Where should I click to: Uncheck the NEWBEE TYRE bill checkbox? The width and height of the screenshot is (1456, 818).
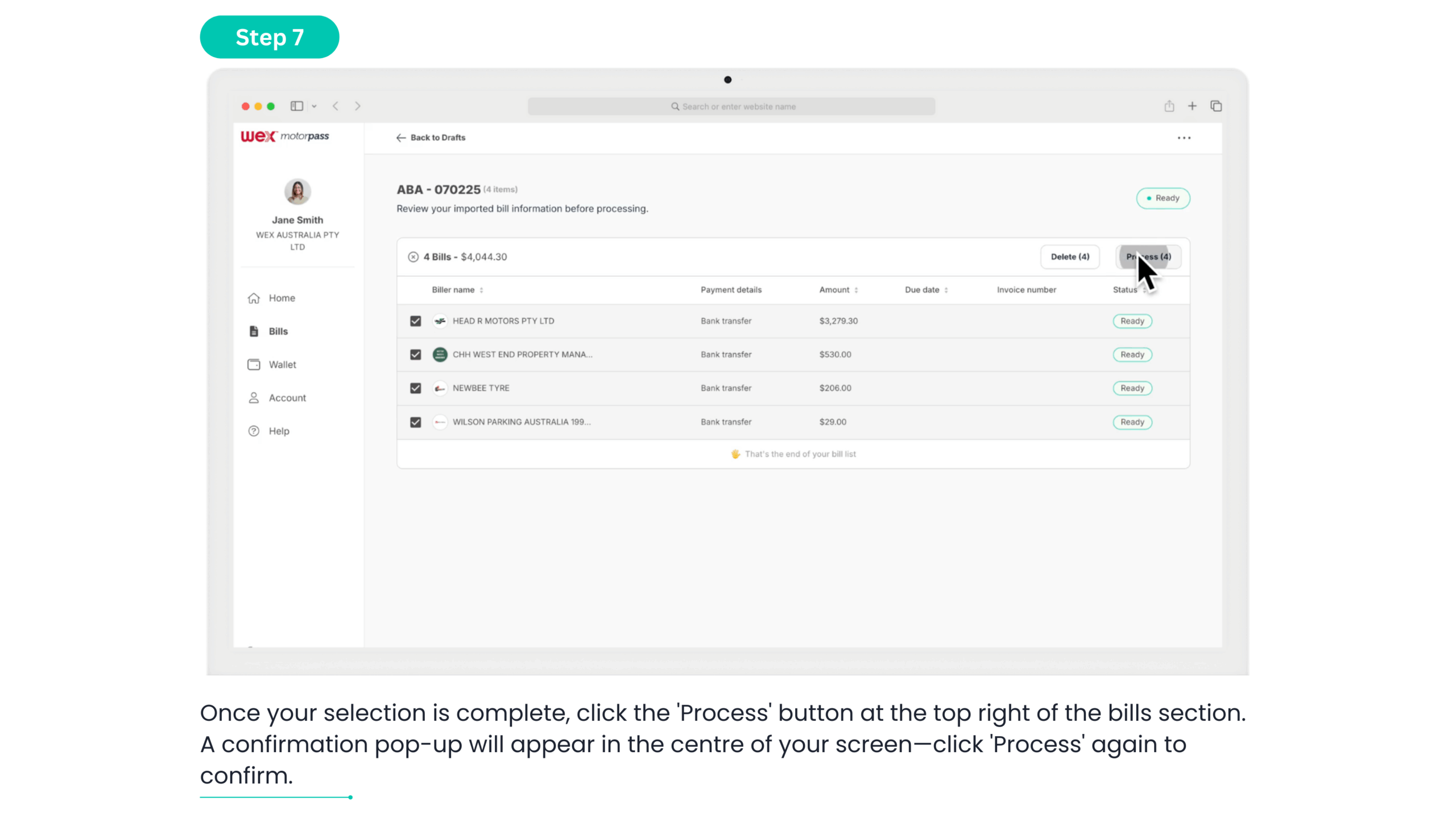[416, 388]
